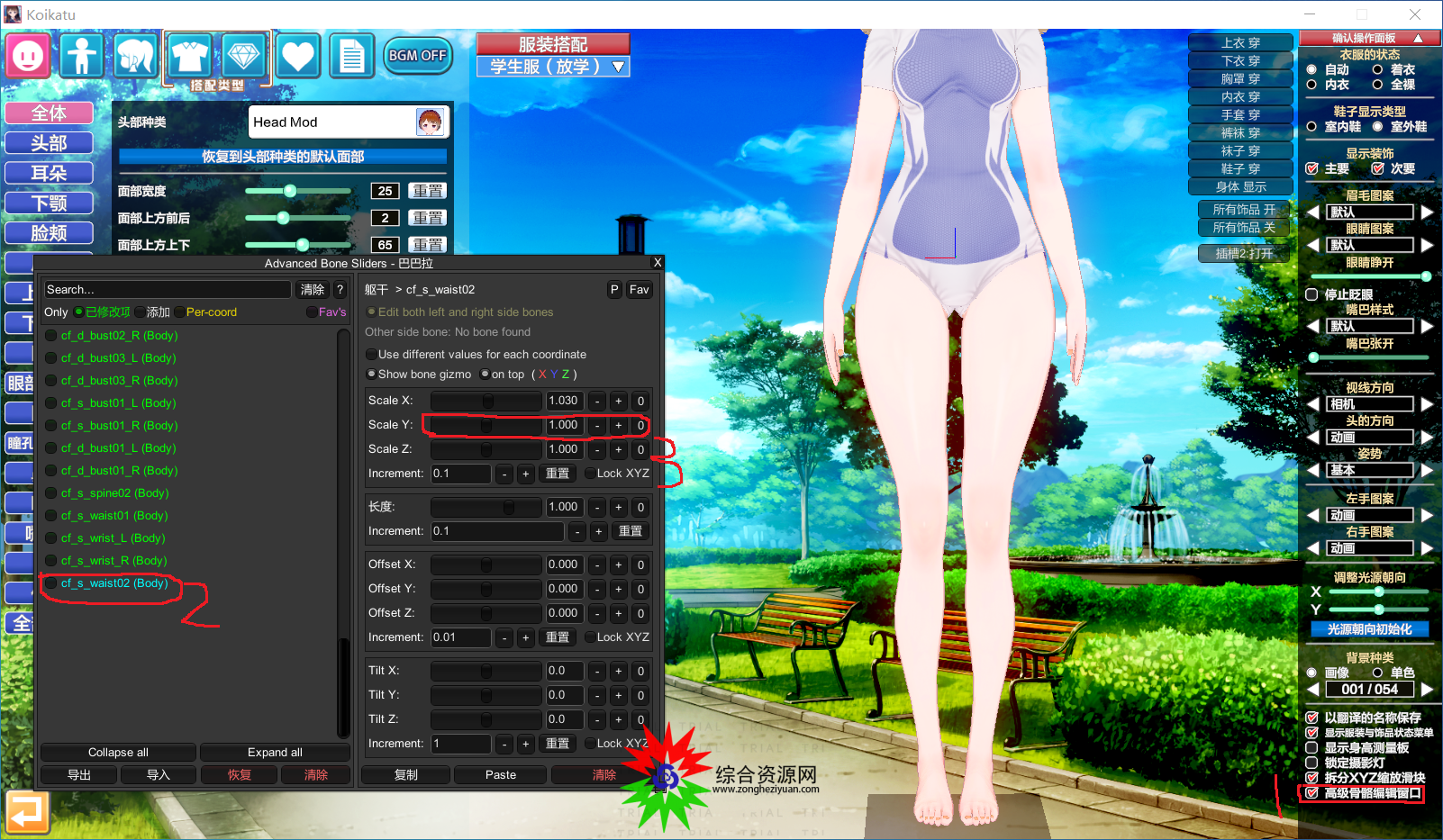This screenshot has width=1443, height=840.
Task: Open the hair category icon
Action: [136, 56]
